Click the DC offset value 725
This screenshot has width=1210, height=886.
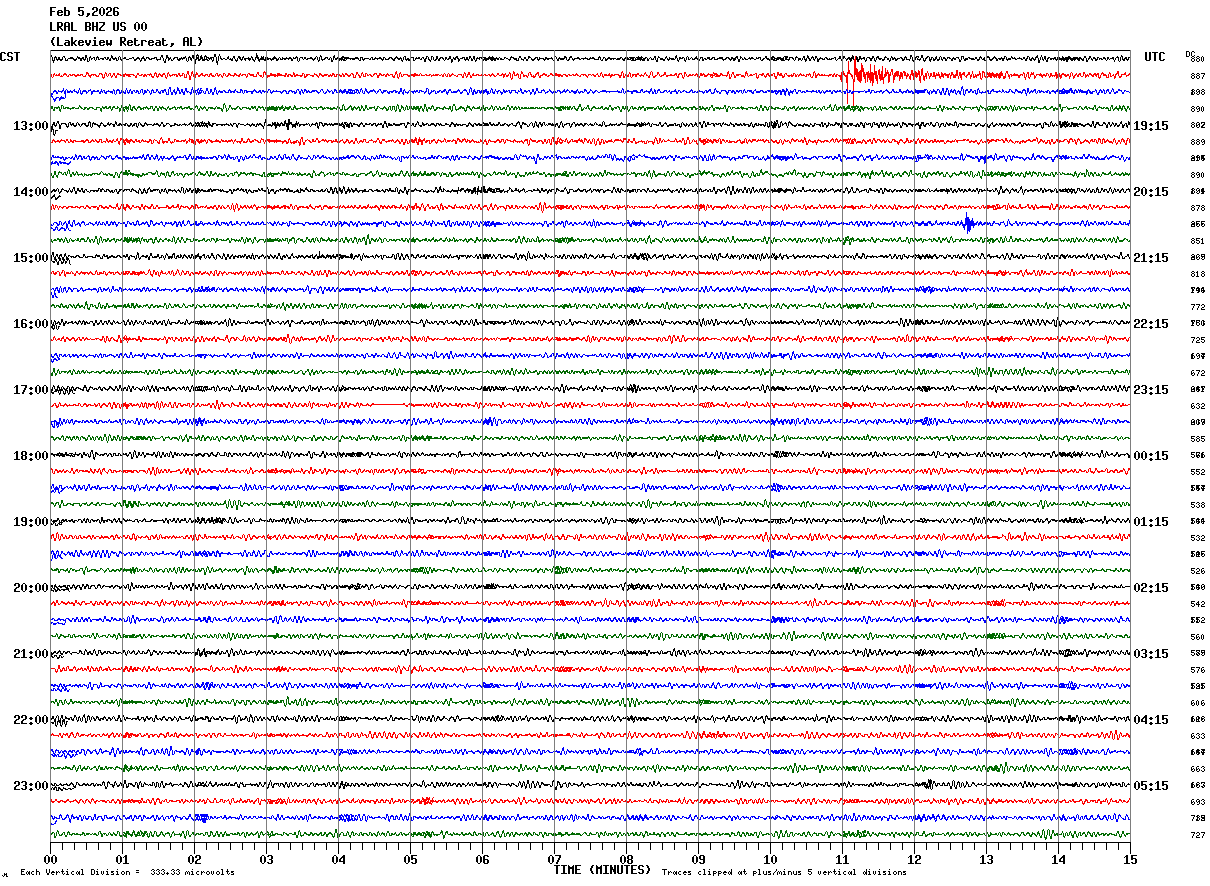coord(1197,340)
